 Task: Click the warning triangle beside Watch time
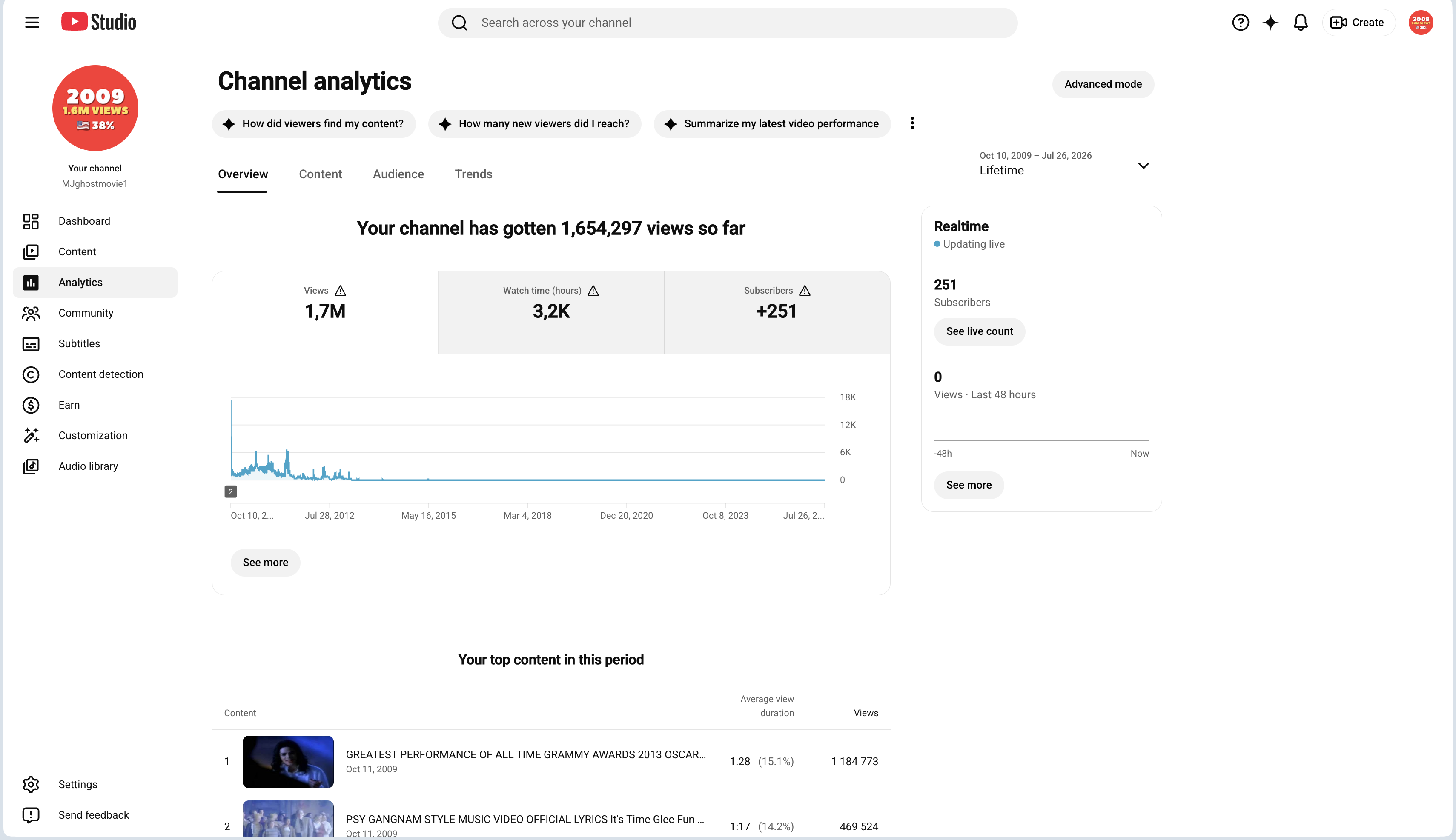point(593,290)
